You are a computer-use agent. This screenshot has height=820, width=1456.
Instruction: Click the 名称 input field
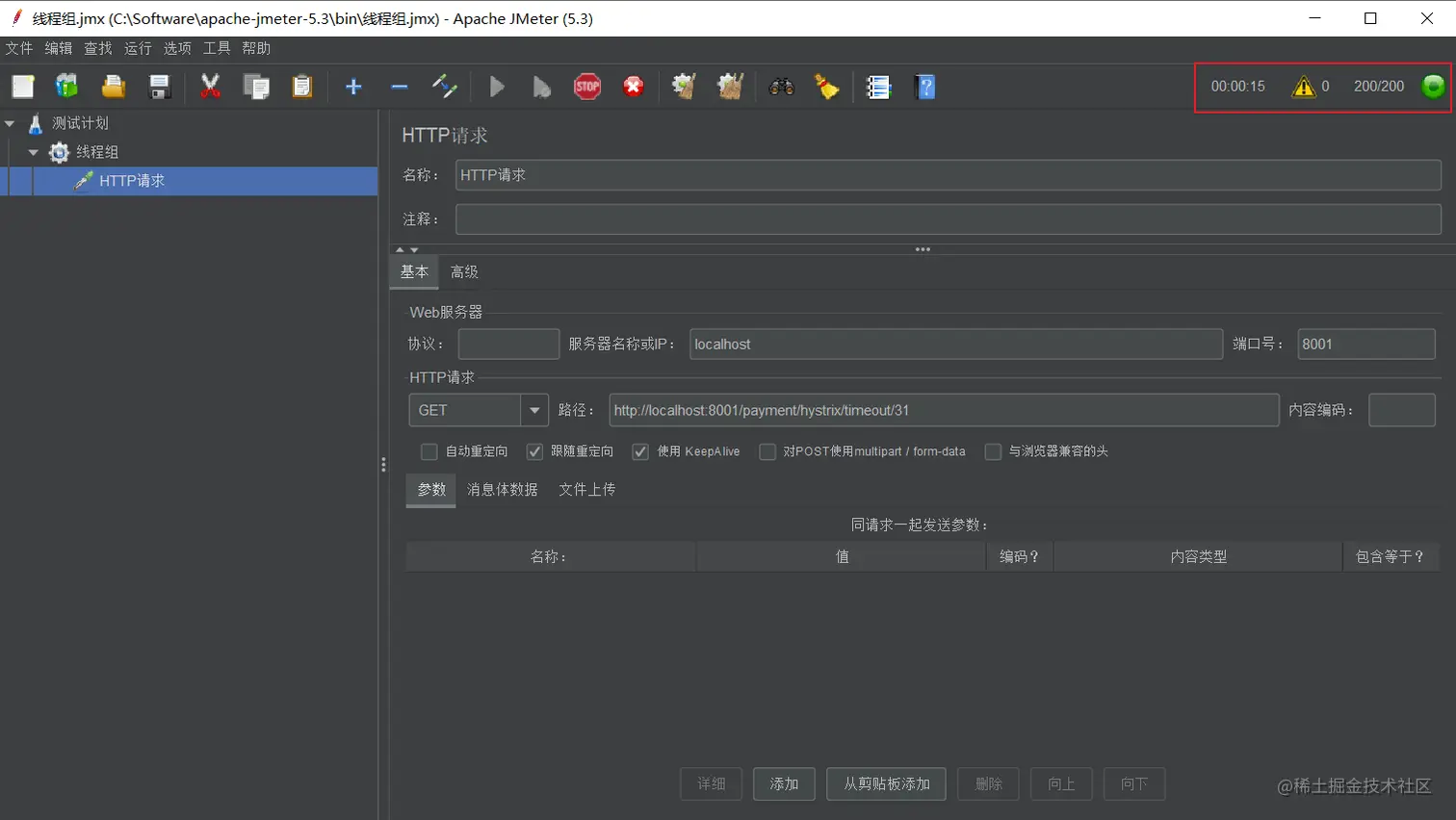949,175
